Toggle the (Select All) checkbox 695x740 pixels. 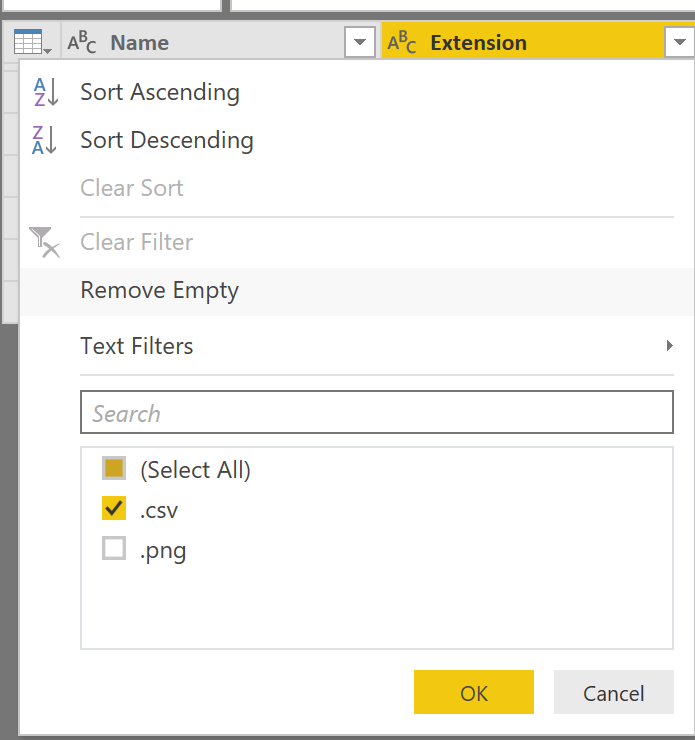click(114, 469)
